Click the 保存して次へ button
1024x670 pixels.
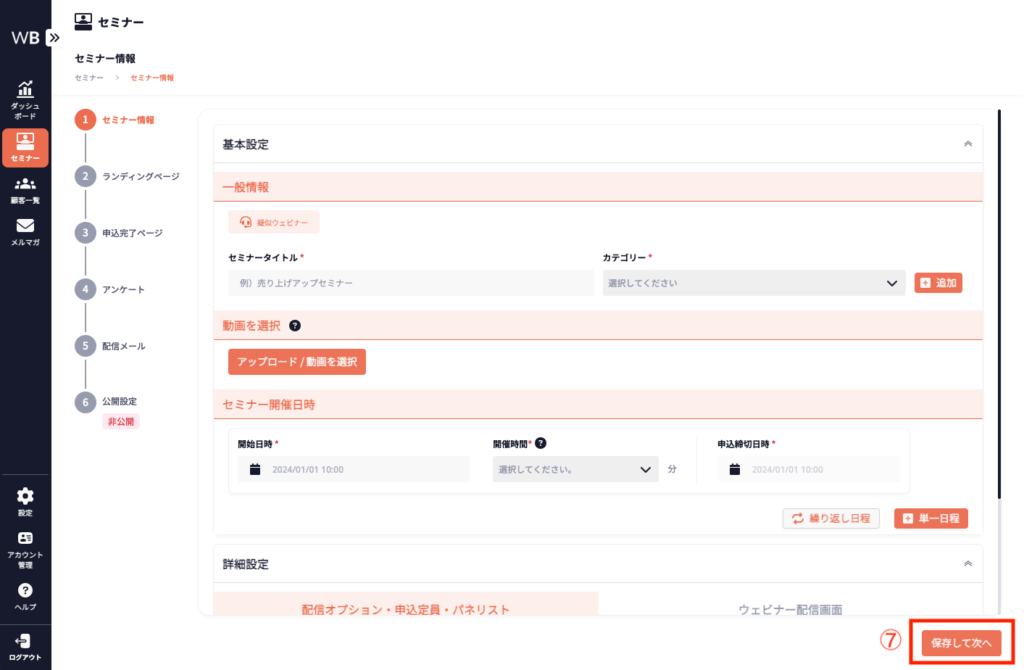point(960,643)
